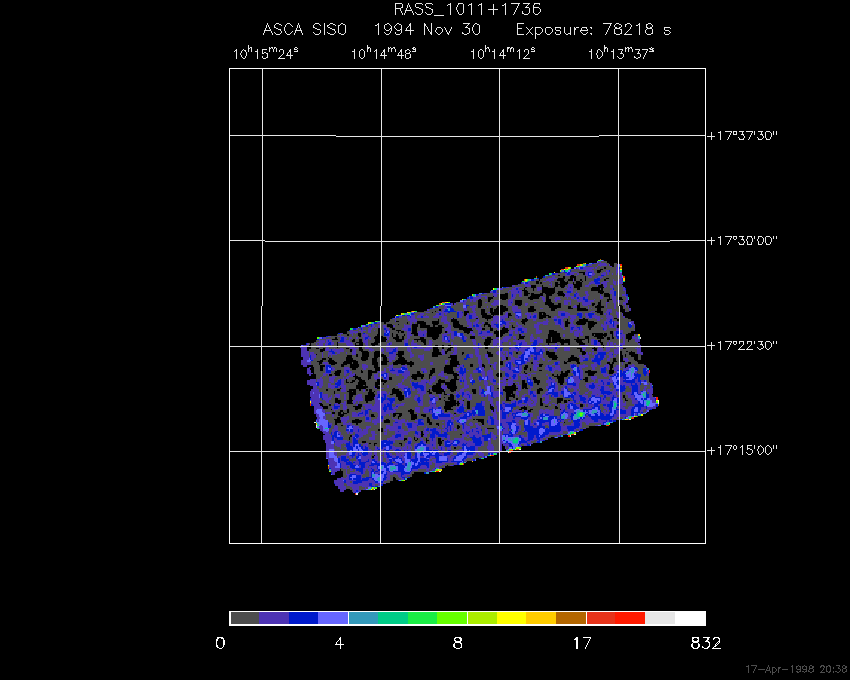This screenshot has height=680, width=850.
Task: Click the colorbar scale value 4
Action: [x=339, y=644]
